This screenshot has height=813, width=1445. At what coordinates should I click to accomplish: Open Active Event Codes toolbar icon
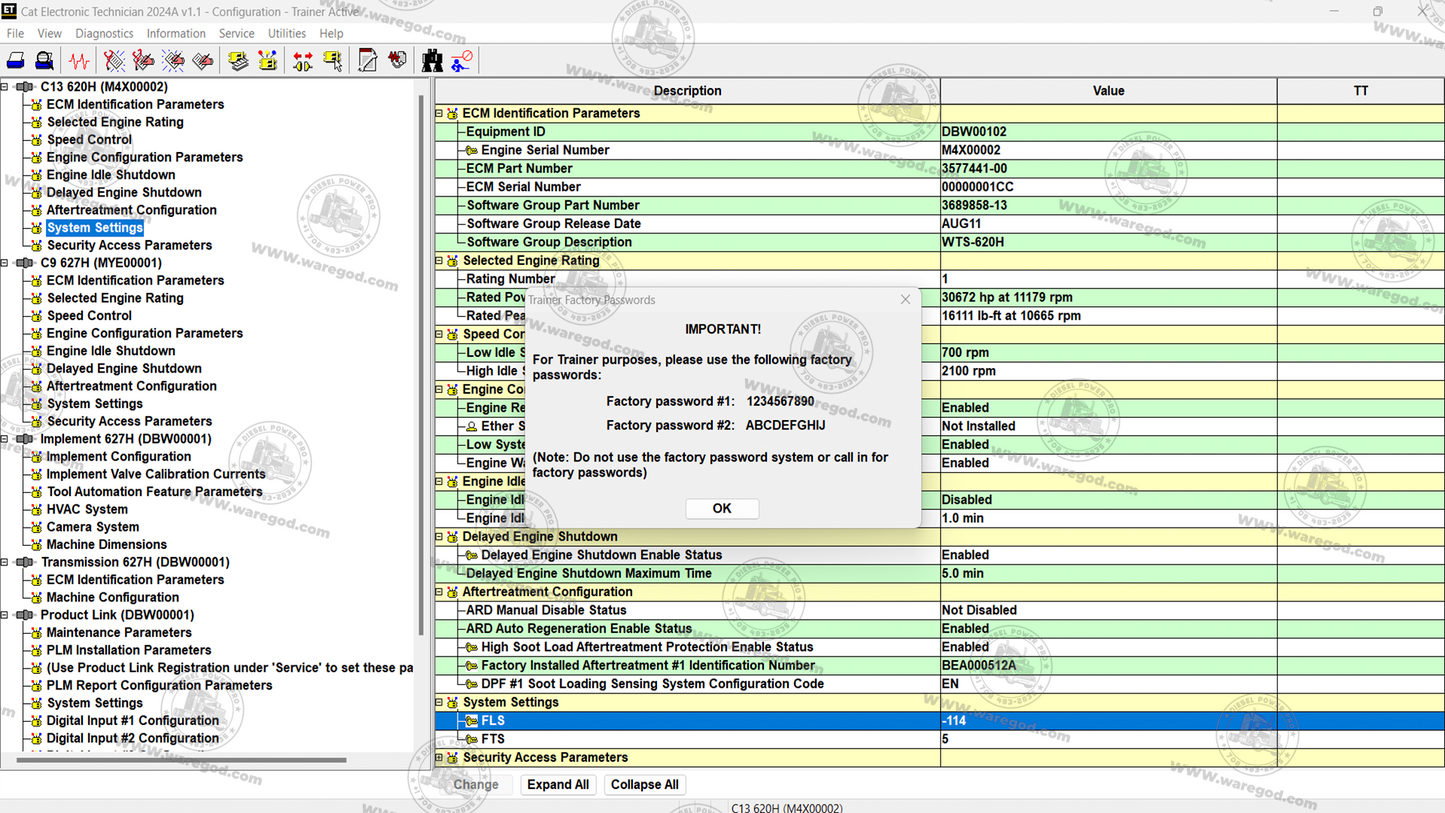tap(174, 61)
